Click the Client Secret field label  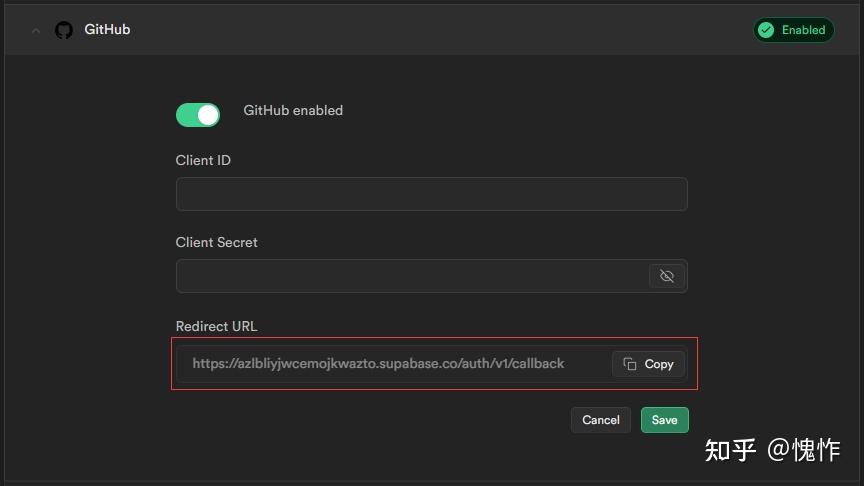pos(216,242)
